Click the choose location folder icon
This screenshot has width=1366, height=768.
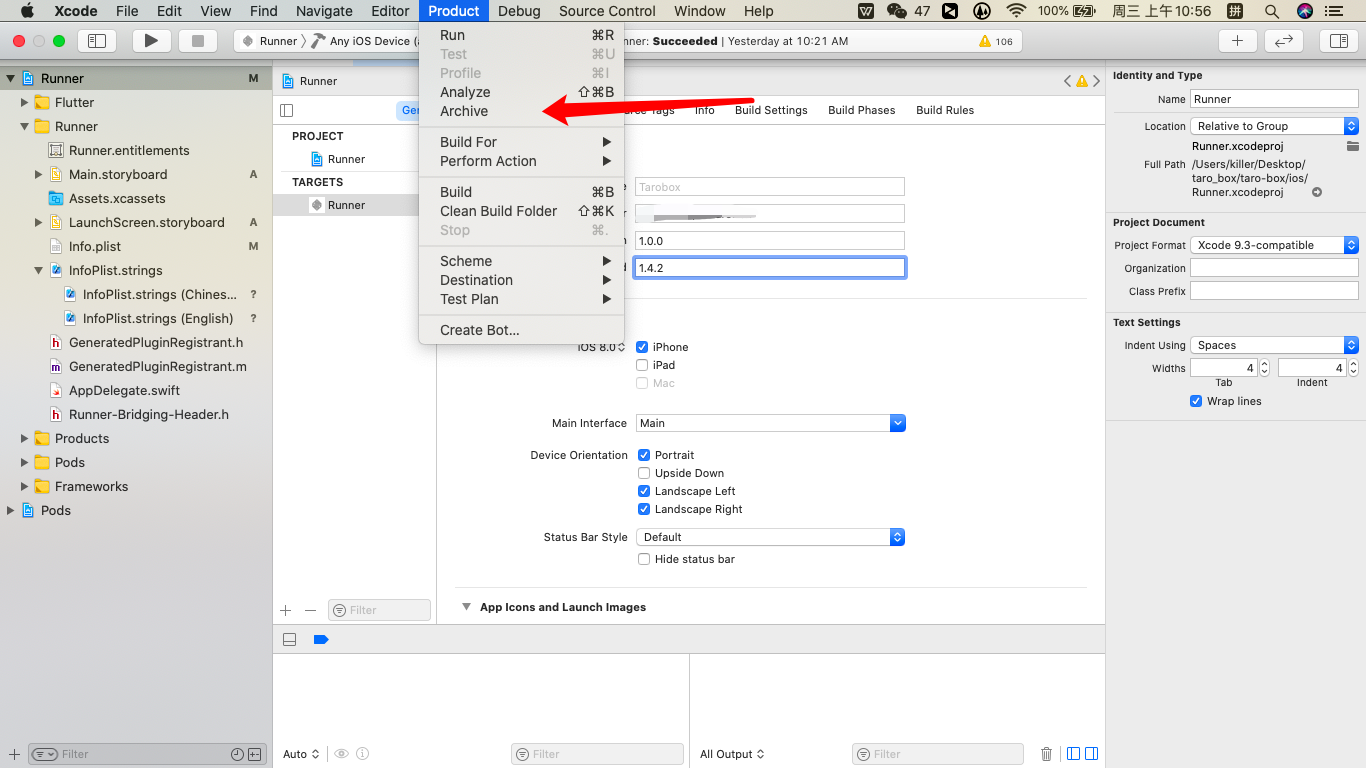coord(1352,146)
